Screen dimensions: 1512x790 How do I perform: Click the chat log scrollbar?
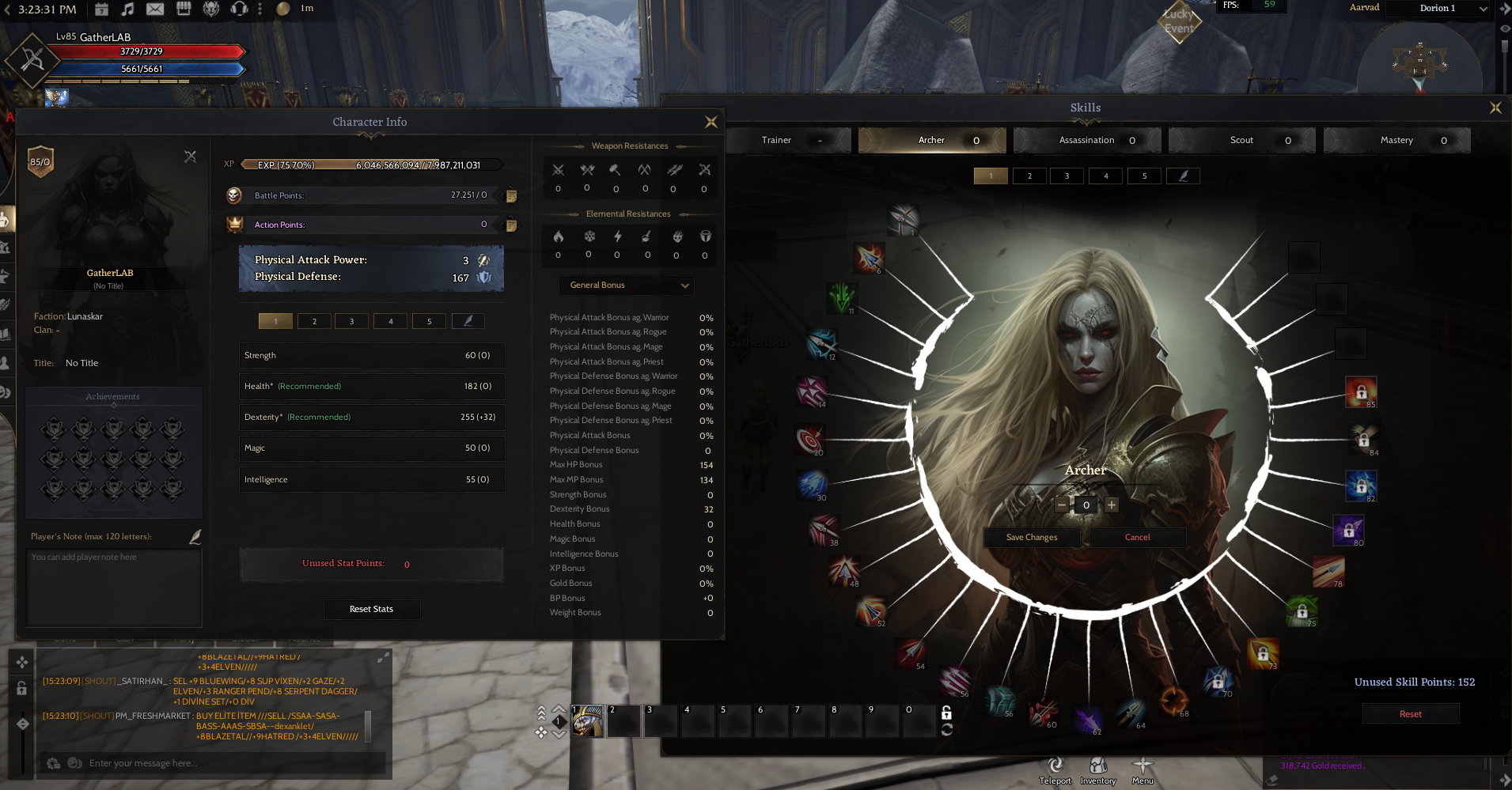coord(368,725)
